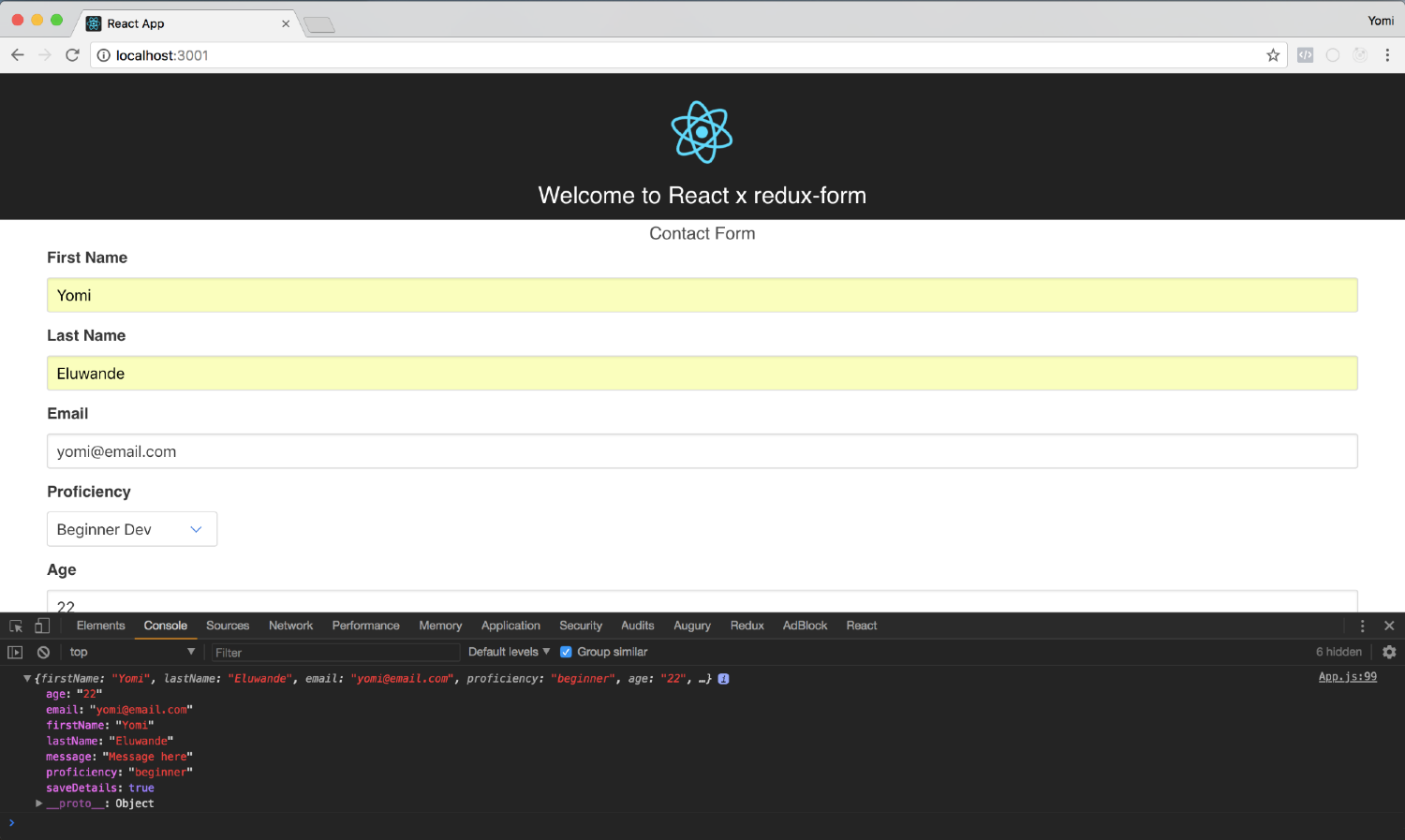Screen dimensions: 1405x840
Task: Select the proficiency: "beginner" property line
Action: coord(119,773)
